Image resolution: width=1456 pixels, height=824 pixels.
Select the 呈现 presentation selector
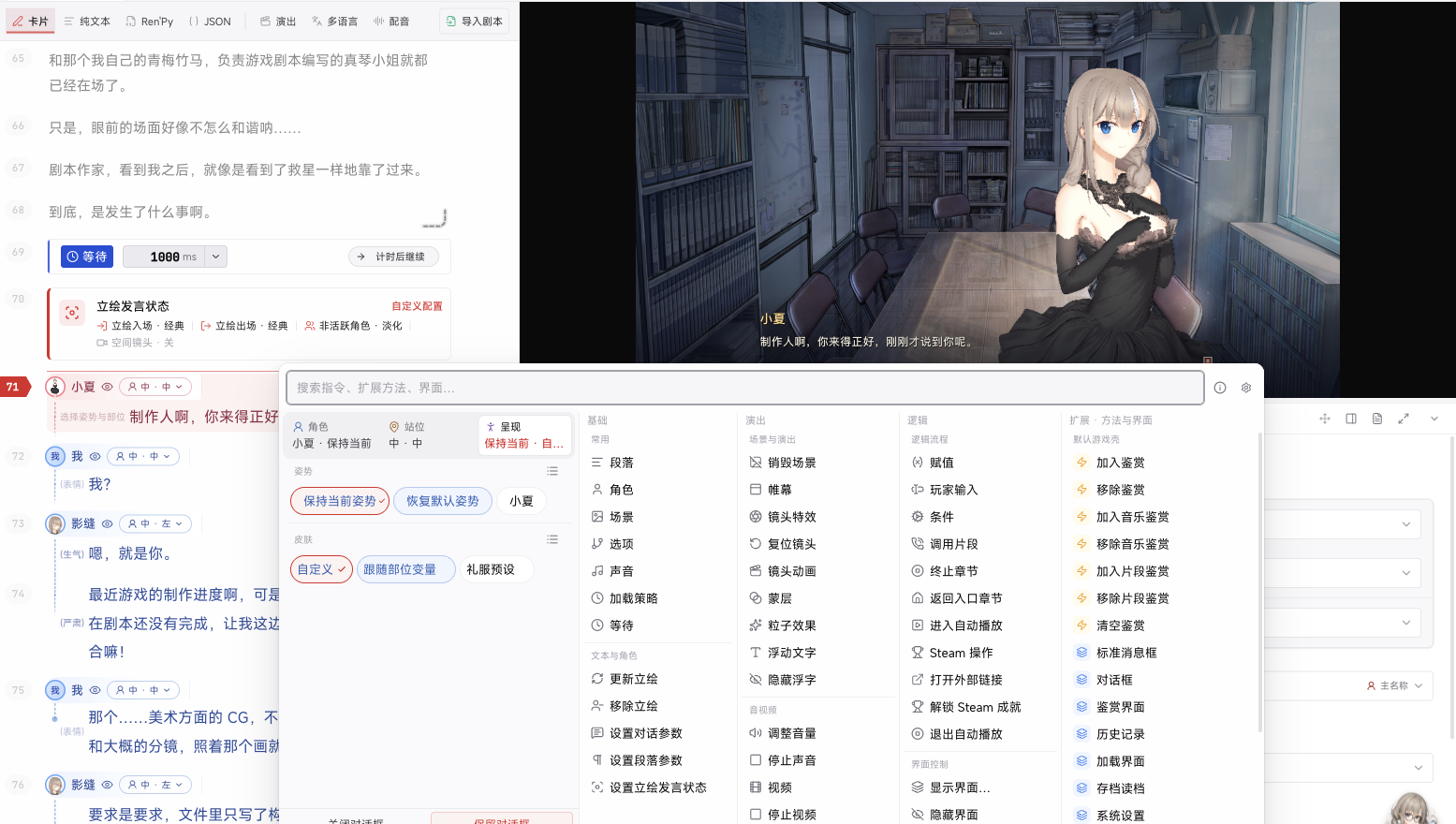pos(524,434)
